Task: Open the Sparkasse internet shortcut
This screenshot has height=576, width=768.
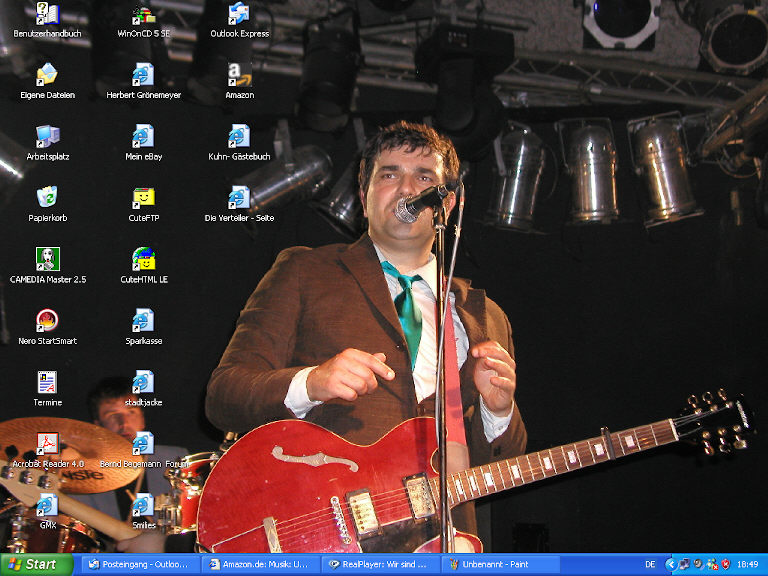Action: 143,321
